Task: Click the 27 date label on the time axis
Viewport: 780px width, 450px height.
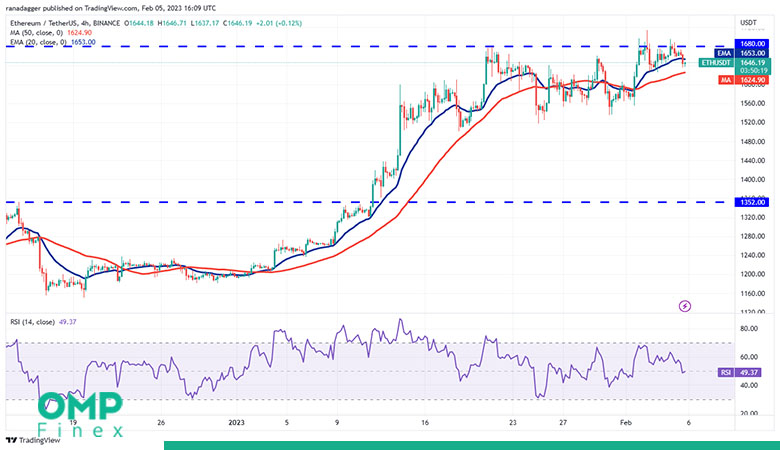Action: click(563, 423)
